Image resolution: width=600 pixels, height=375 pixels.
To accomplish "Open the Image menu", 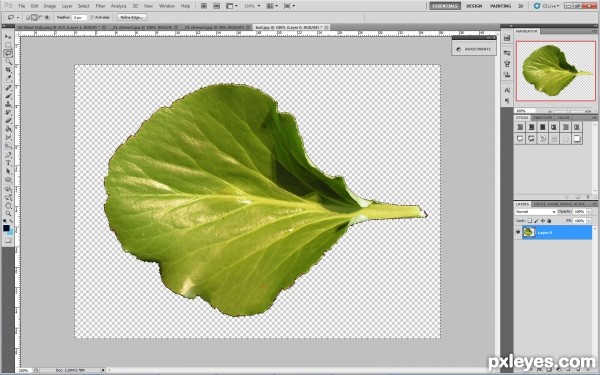I will 49,6.
